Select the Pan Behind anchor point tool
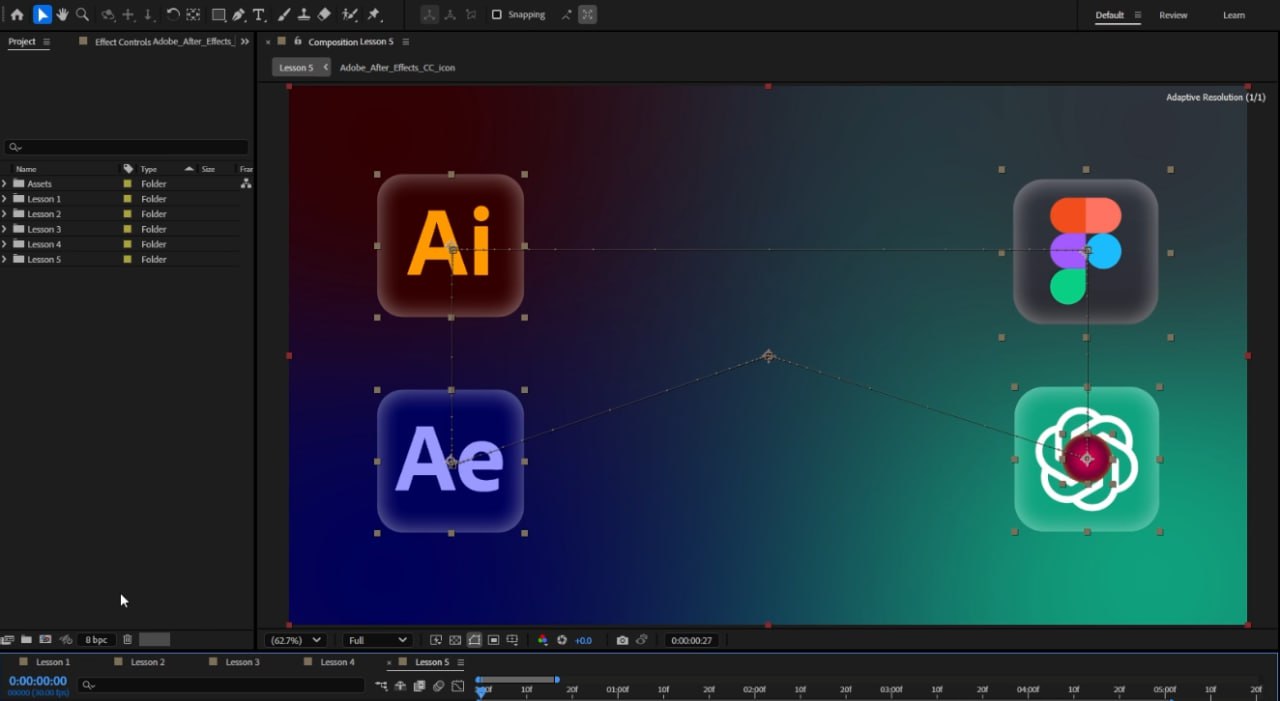The image size is (1280, 701). click(x=193, y=15)
